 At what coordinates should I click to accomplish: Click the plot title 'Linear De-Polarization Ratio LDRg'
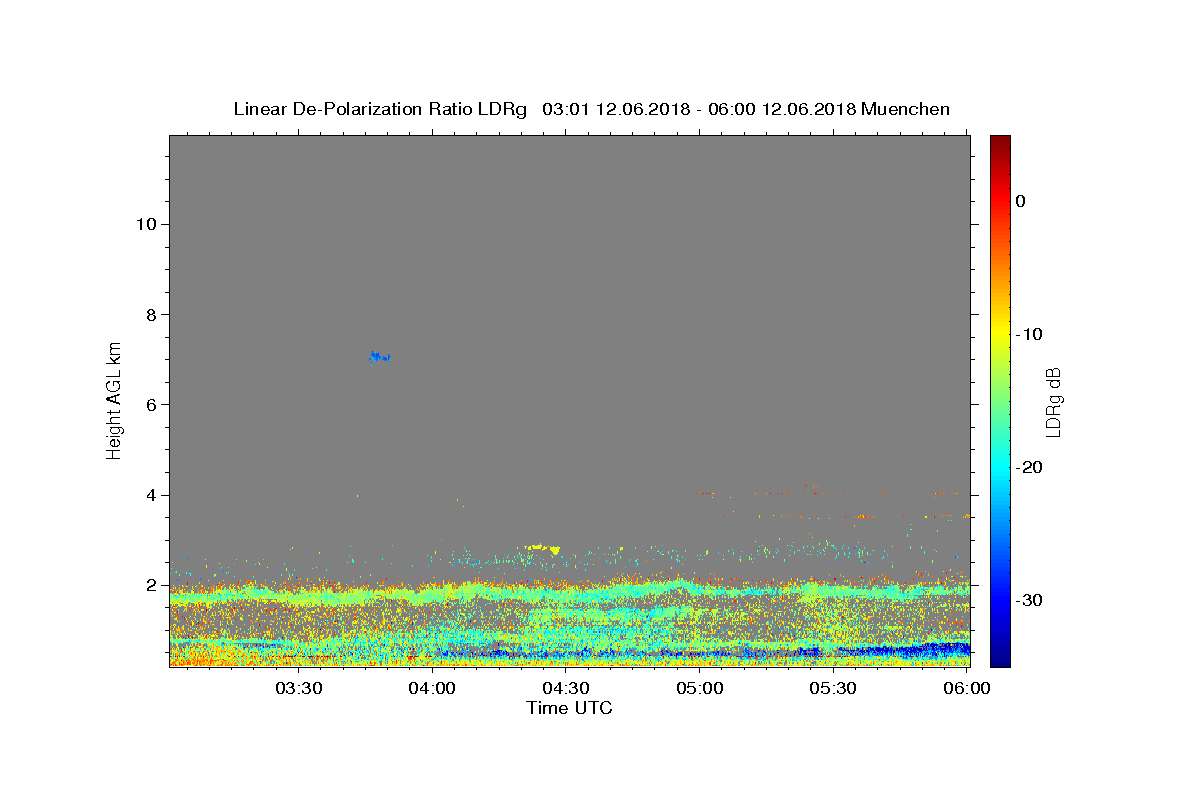[x=380, y=109]
